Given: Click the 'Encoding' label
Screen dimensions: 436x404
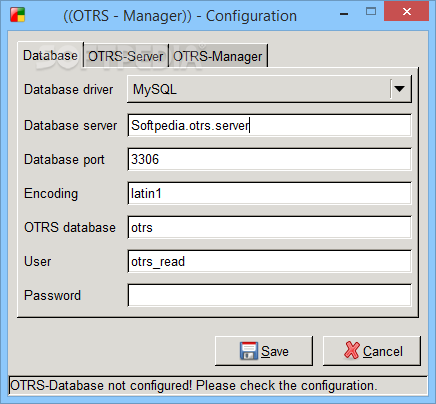Looking at the screenshot, I should (51, 194).
